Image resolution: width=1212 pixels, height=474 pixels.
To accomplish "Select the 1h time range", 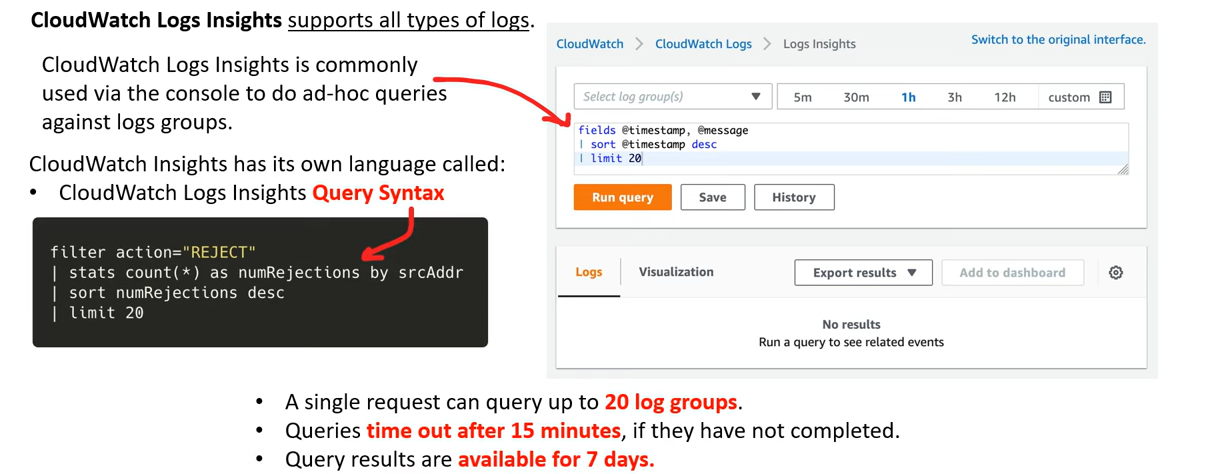I will tap(908, 97).
